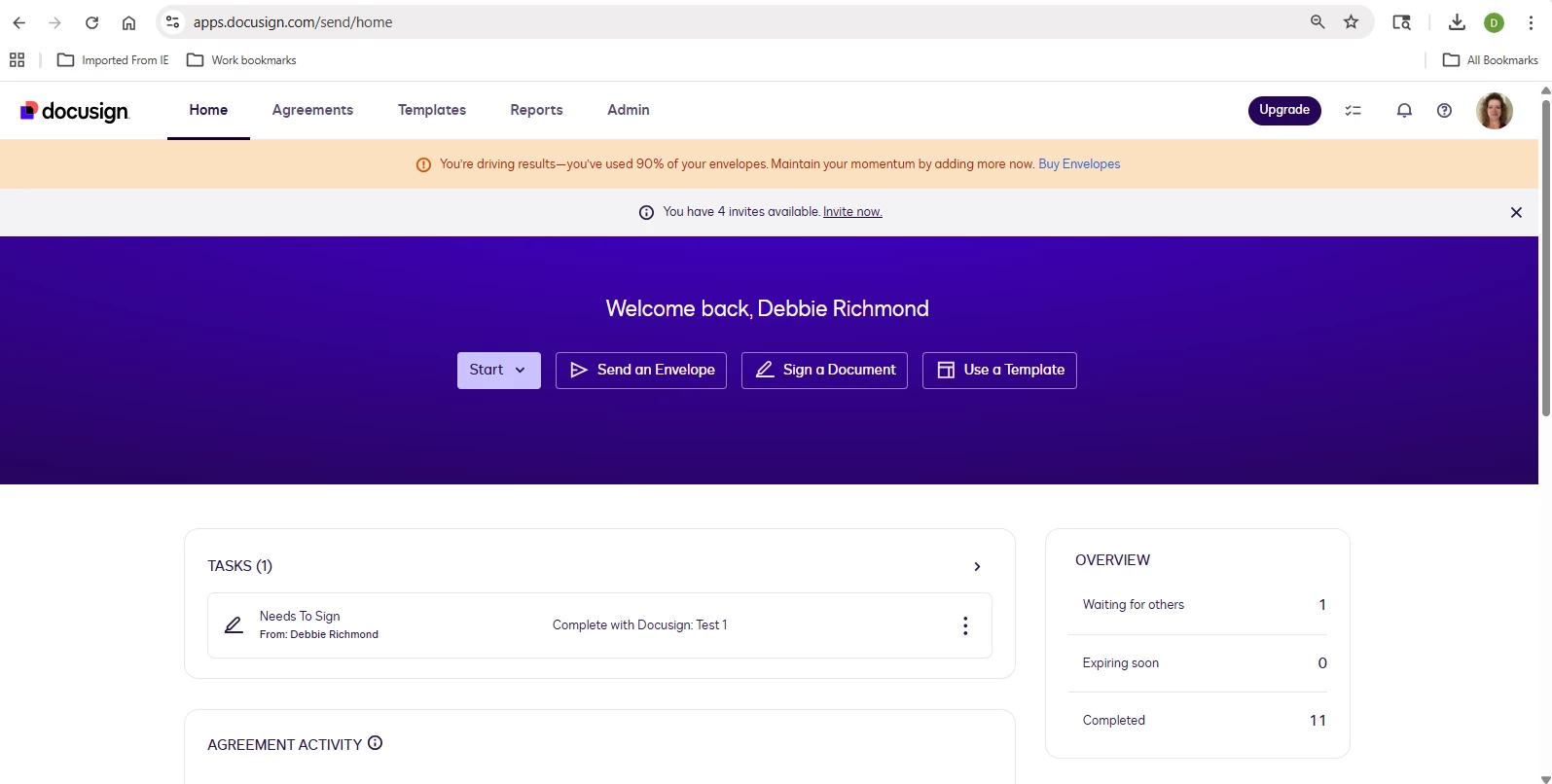
Task: Click the Agreement Activity info icon
Action: click(x=375, y=743)
